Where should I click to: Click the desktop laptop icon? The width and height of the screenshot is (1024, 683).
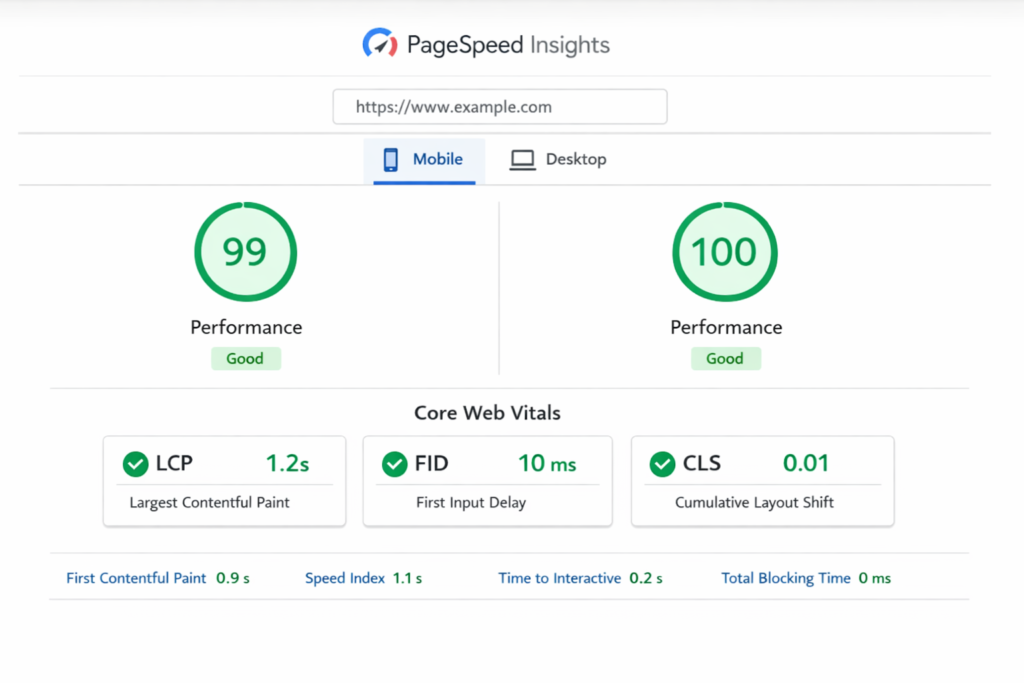click(522, 160)
